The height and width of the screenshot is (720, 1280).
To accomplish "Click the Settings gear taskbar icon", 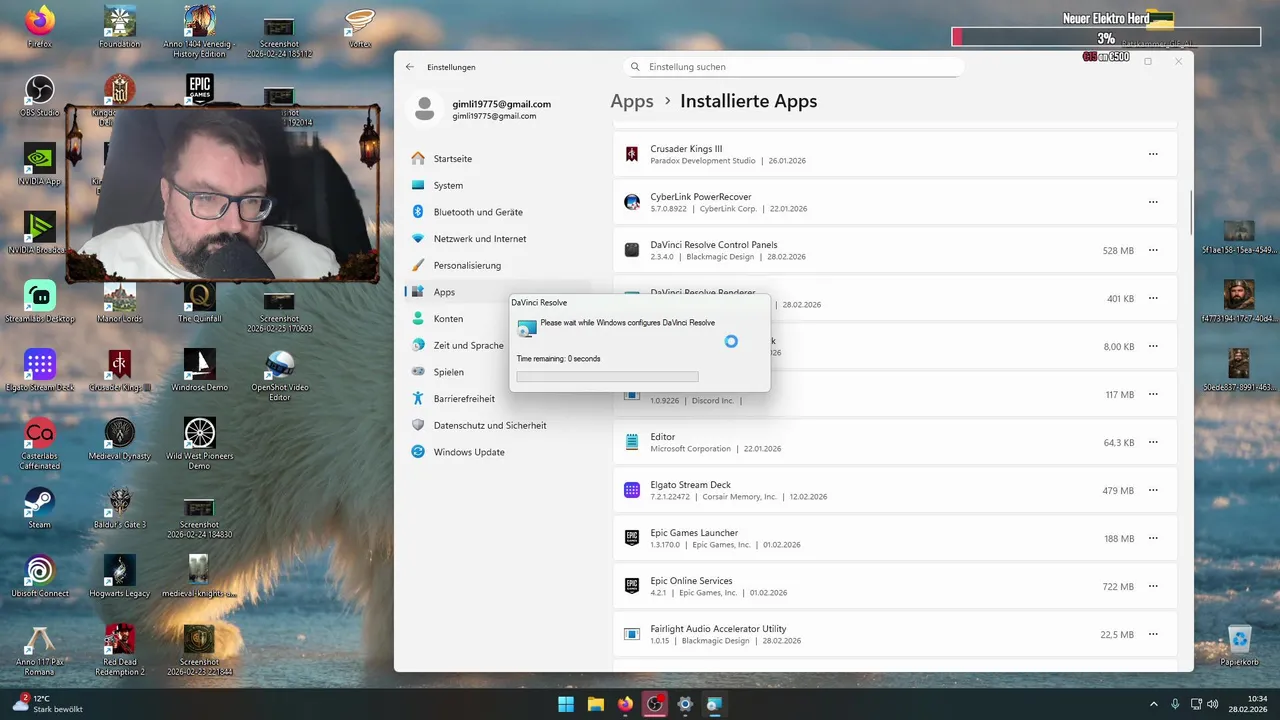I will click(x=685, y=704).
